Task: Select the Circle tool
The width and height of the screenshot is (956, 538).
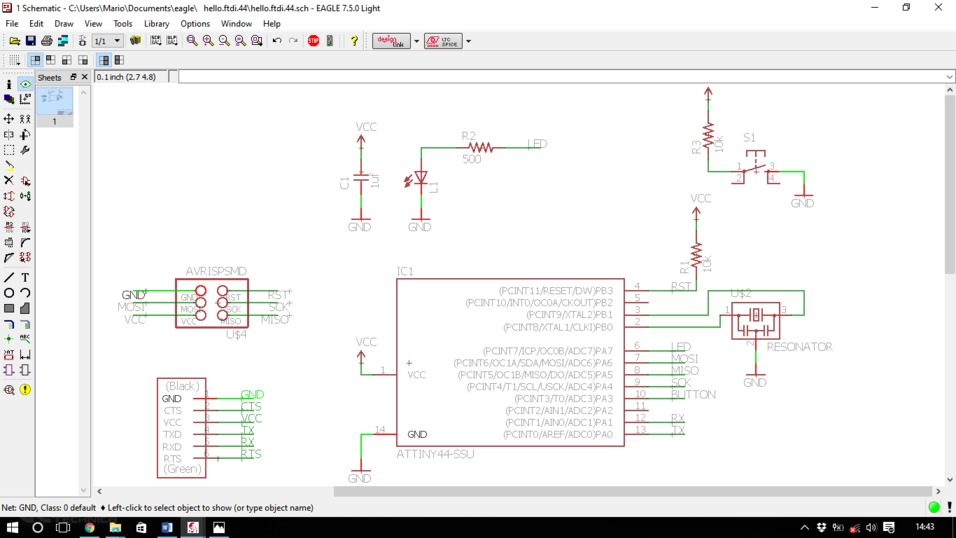Action: (x=9, y=293)
